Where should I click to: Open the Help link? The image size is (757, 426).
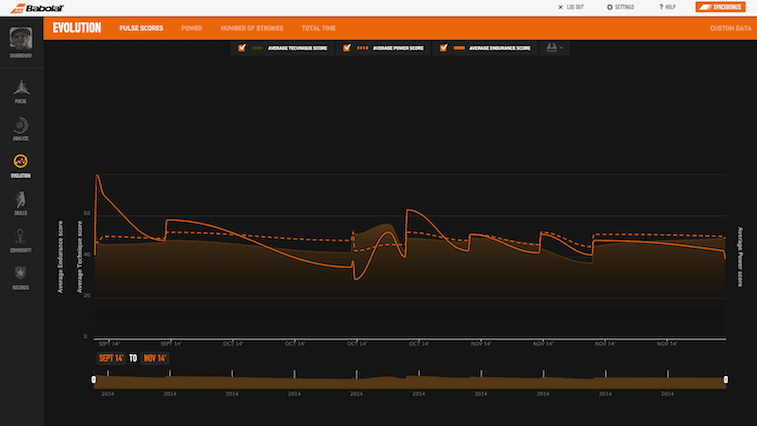(667, 7)
